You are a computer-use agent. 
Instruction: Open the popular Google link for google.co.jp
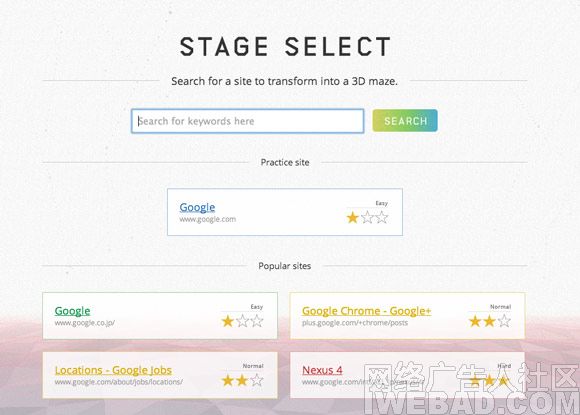[x=72, y=311]
